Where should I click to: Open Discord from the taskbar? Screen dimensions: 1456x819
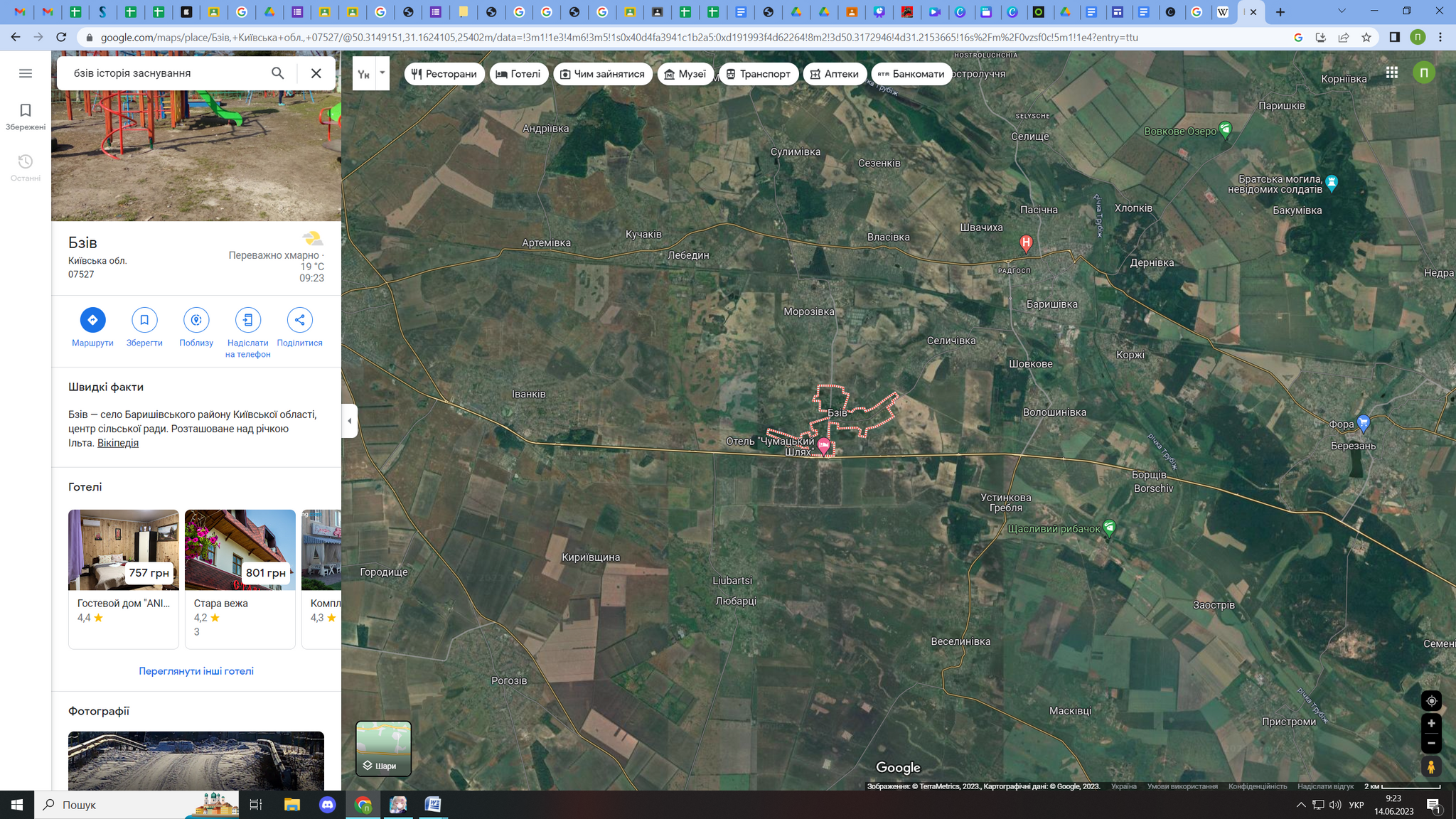click(327, 805)
